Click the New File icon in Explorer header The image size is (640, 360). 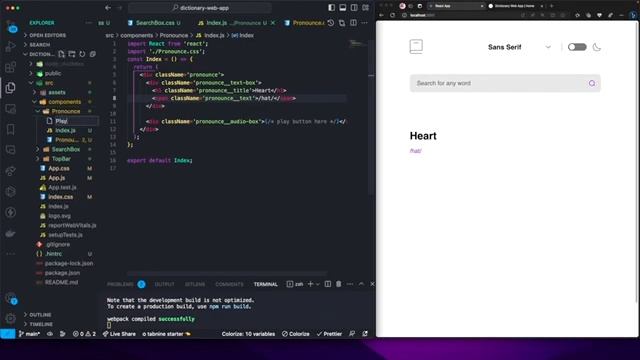pyautogui.click(x=61, y=54)
